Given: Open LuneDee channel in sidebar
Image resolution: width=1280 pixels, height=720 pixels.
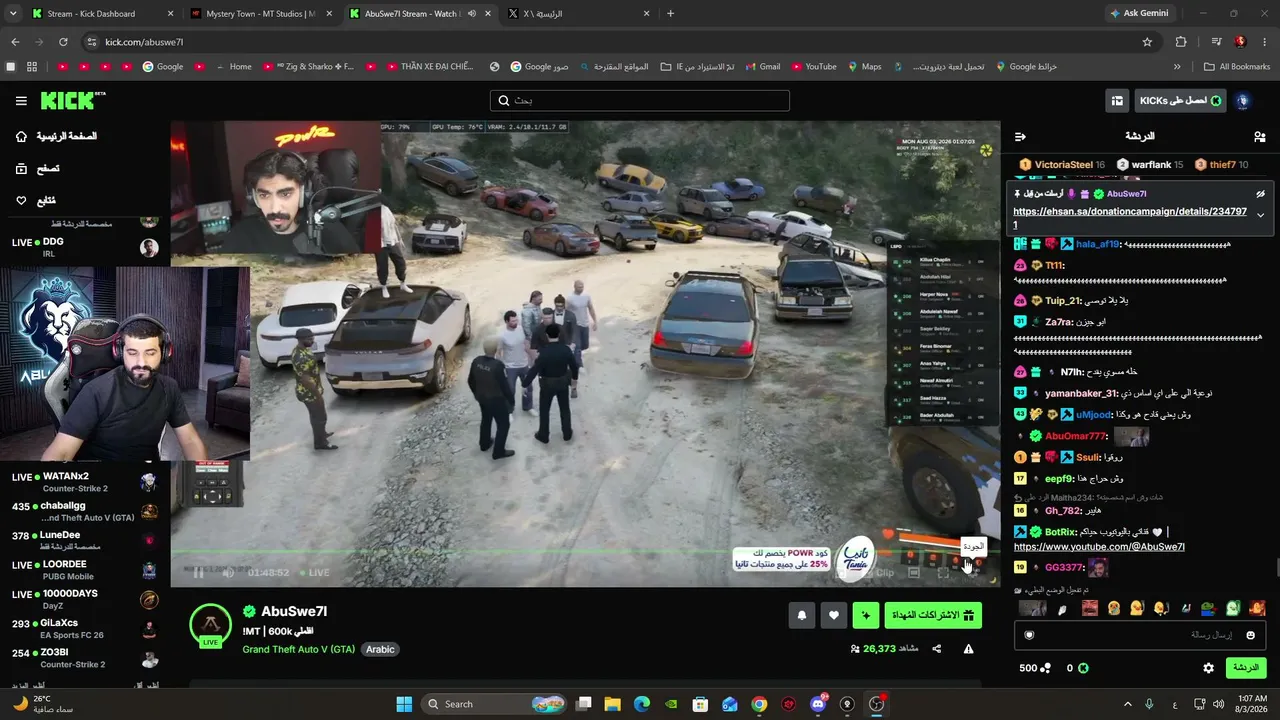Looking at the screenshot, I should pyautogui.click(x=84, y=541).
